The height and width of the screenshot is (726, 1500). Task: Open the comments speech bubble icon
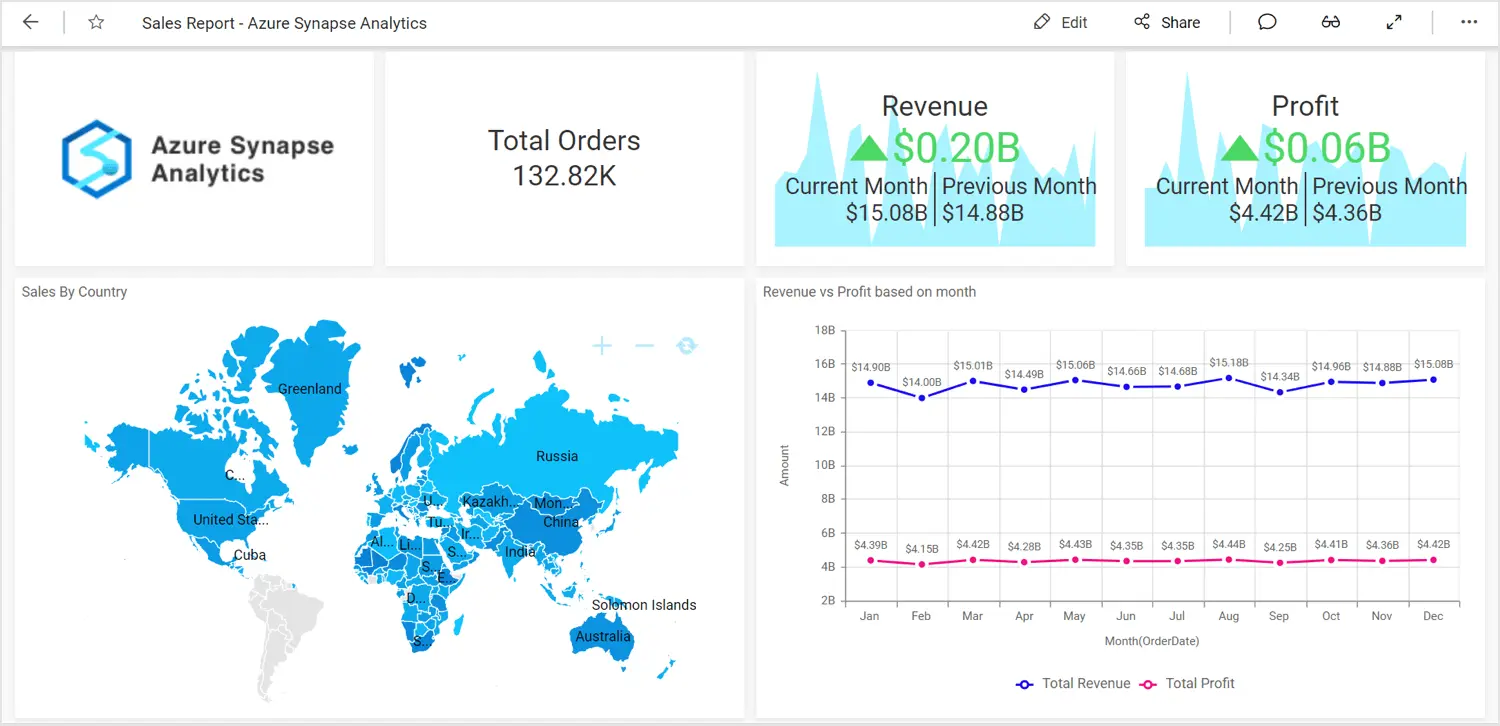point(1267,22)
